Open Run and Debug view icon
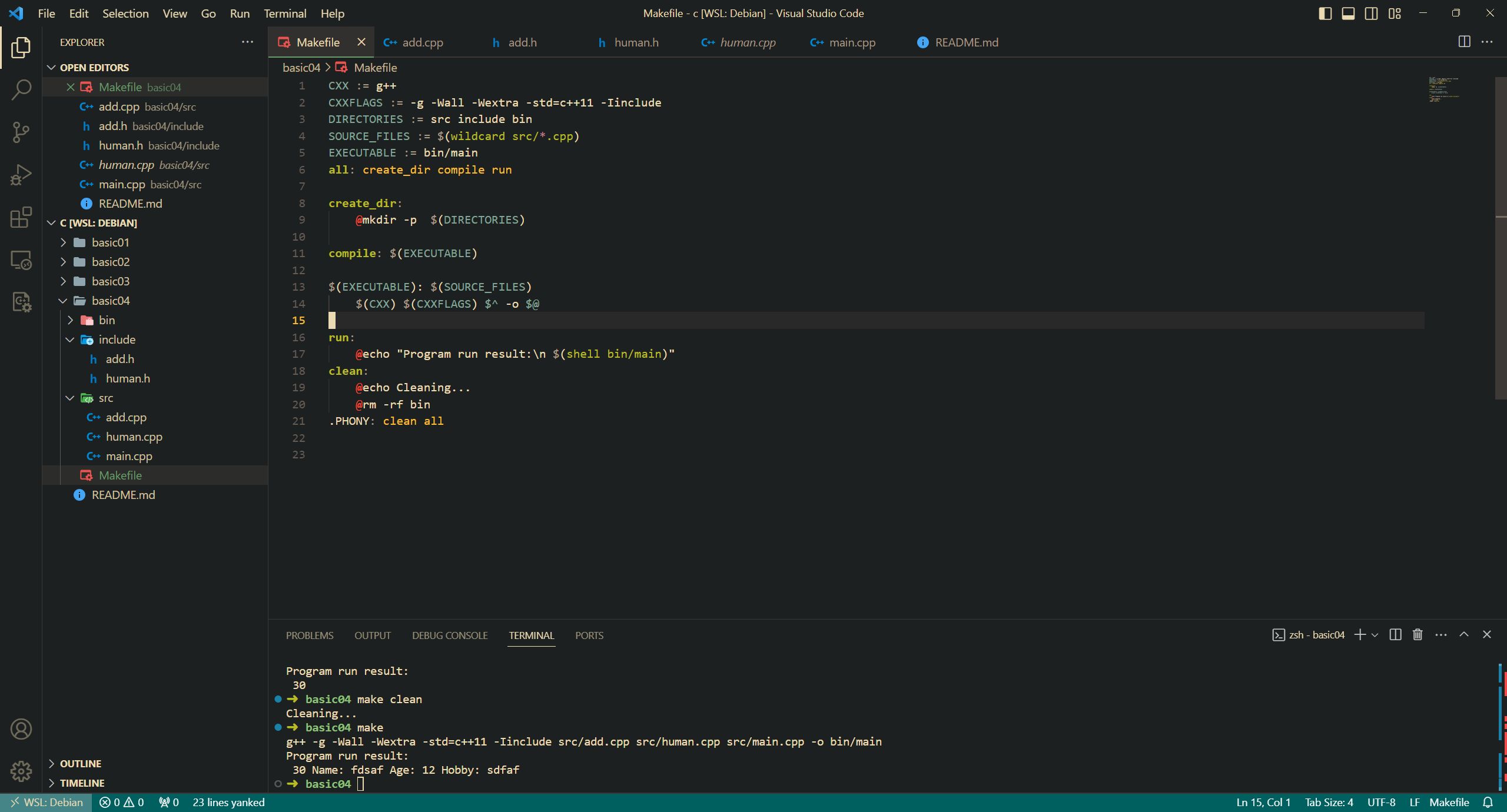The width and height of the screenshot is (1507, 812). click(21, 175)
